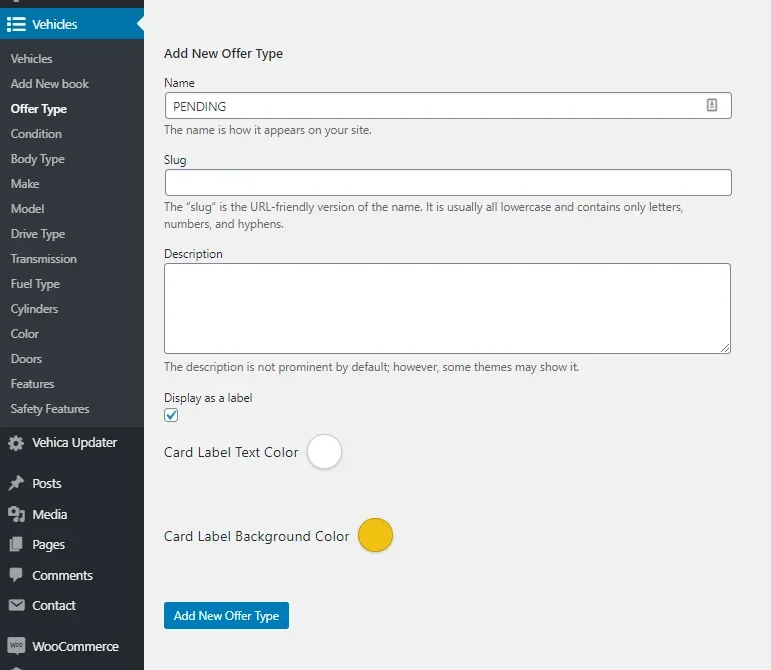
Task: Open the Condition taxonomy page
Action: 36,134
